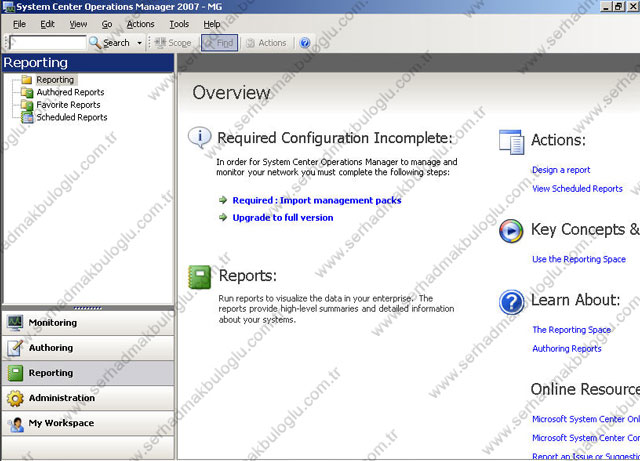
Task: Click the application icon in title bar
Action: 8,7
